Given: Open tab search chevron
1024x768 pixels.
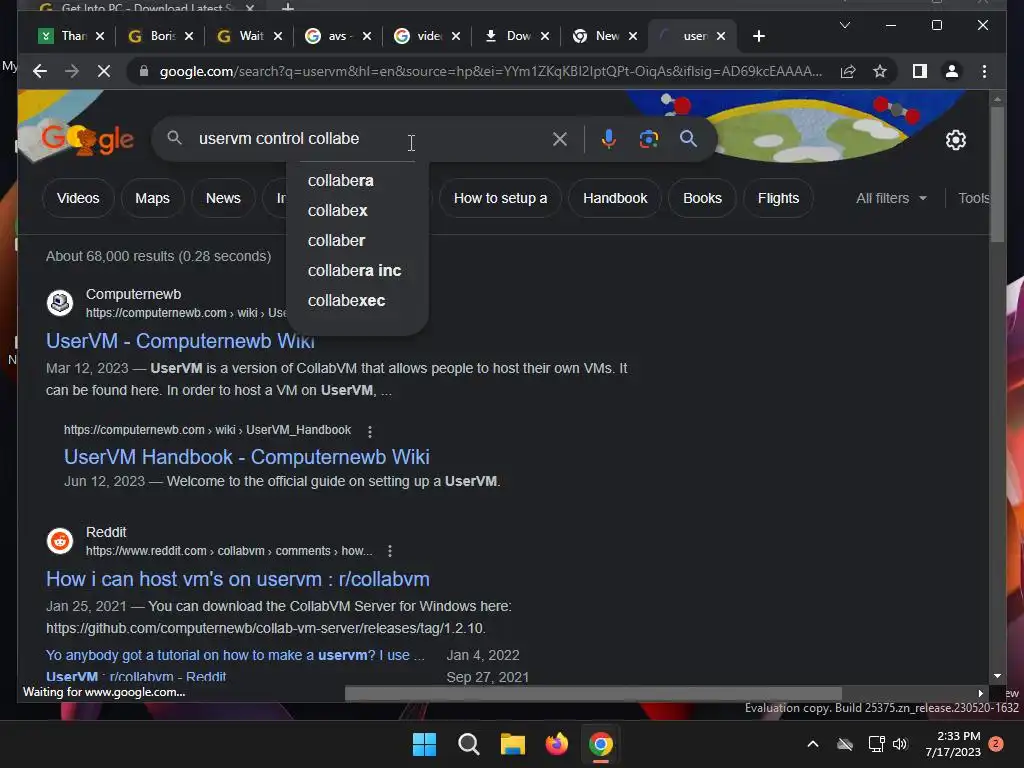Looking at the screenshot, I should pyautogui.click(x=844, y=25).
